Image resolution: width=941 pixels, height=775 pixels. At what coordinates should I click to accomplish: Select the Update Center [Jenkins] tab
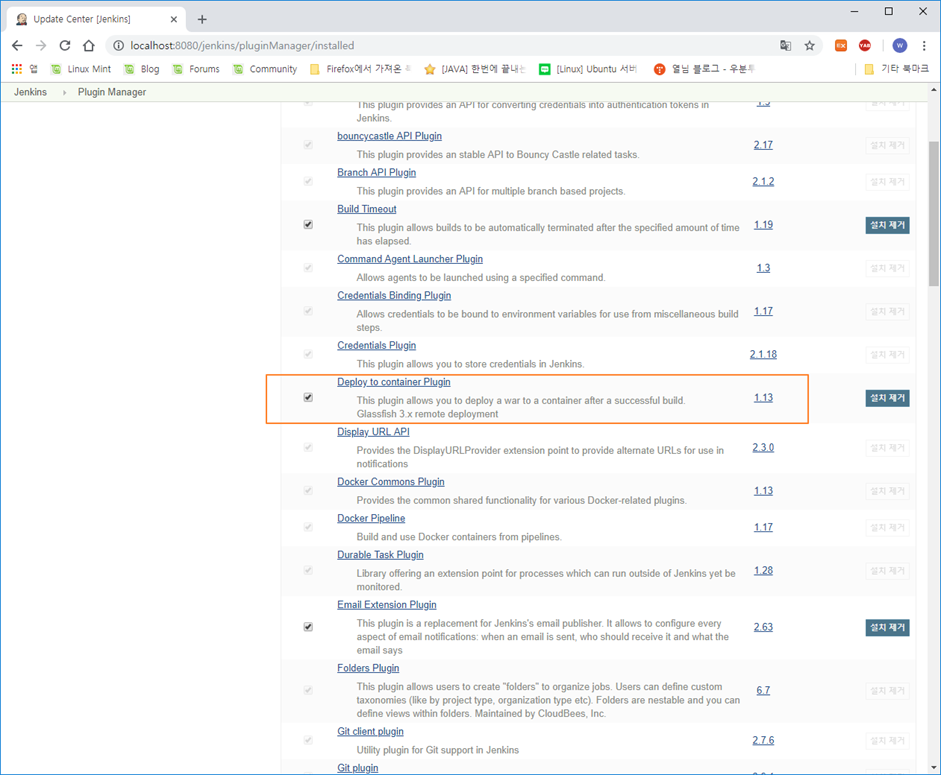[96, 19]
